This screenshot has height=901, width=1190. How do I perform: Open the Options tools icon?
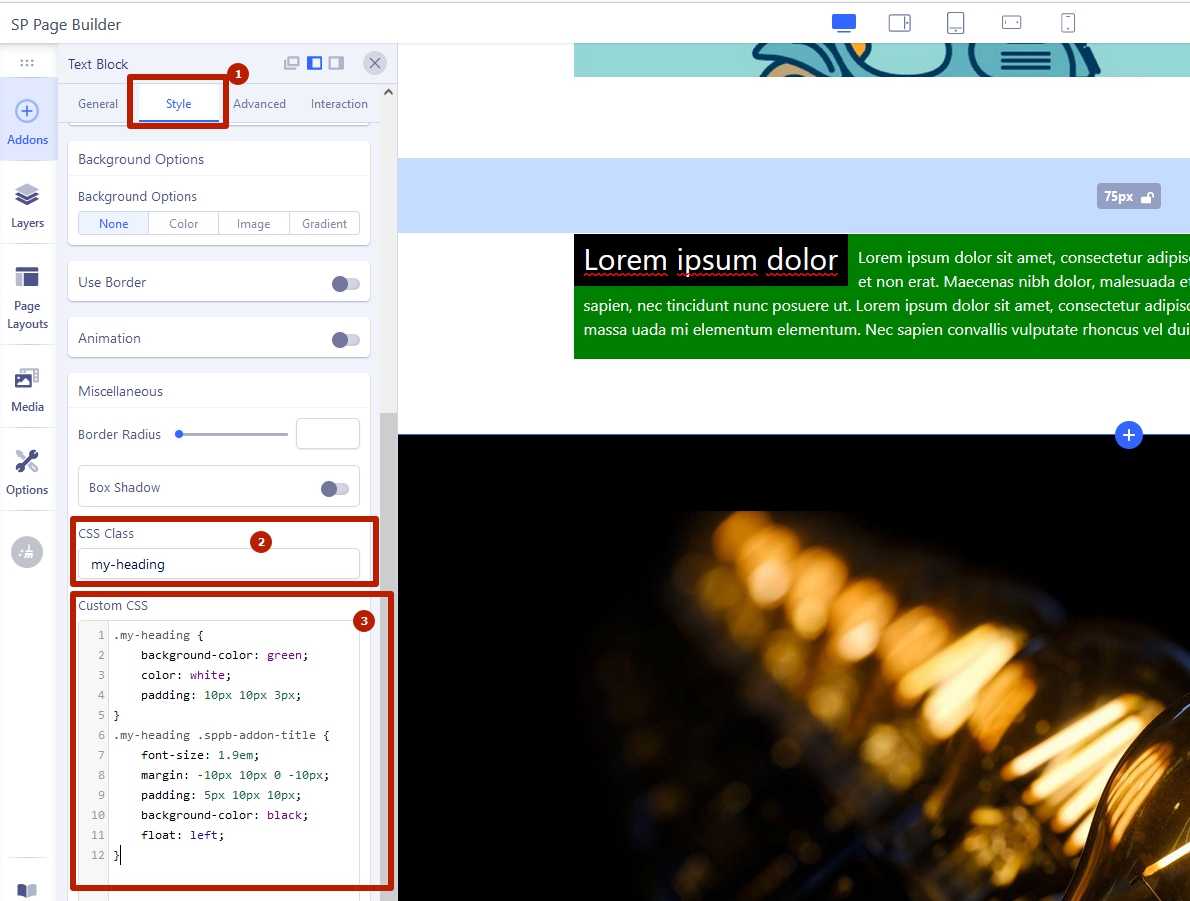point(27,471)
